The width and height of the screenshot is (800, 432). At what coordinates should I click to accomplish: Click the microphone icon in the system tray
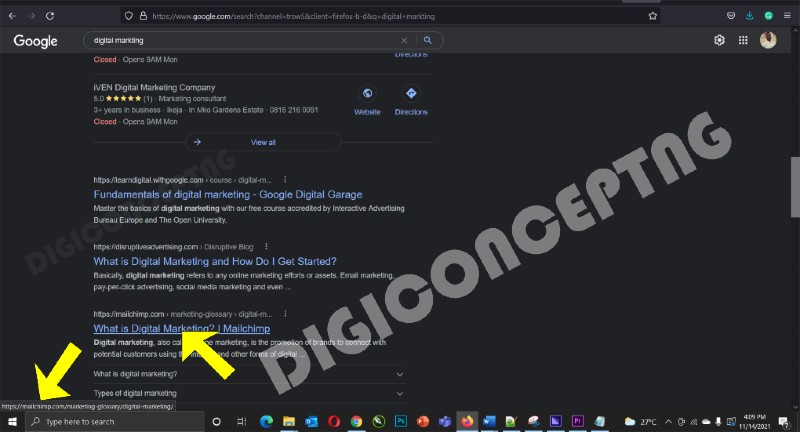tap(718, 421)
